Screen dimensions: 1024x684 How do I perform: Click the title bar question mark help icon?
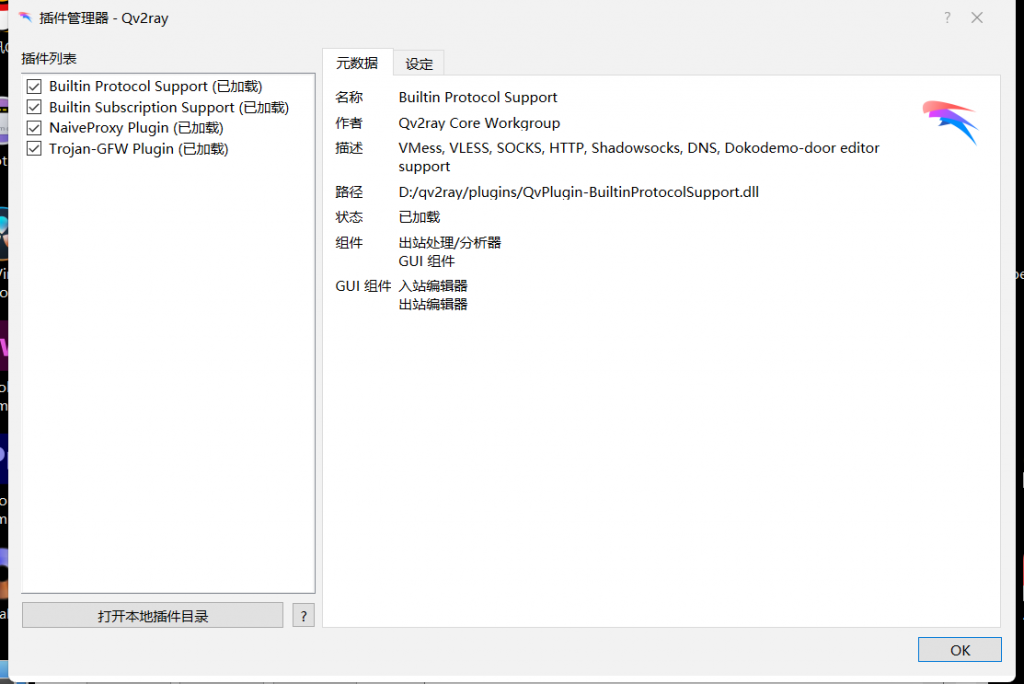click(x=946, y=18)
